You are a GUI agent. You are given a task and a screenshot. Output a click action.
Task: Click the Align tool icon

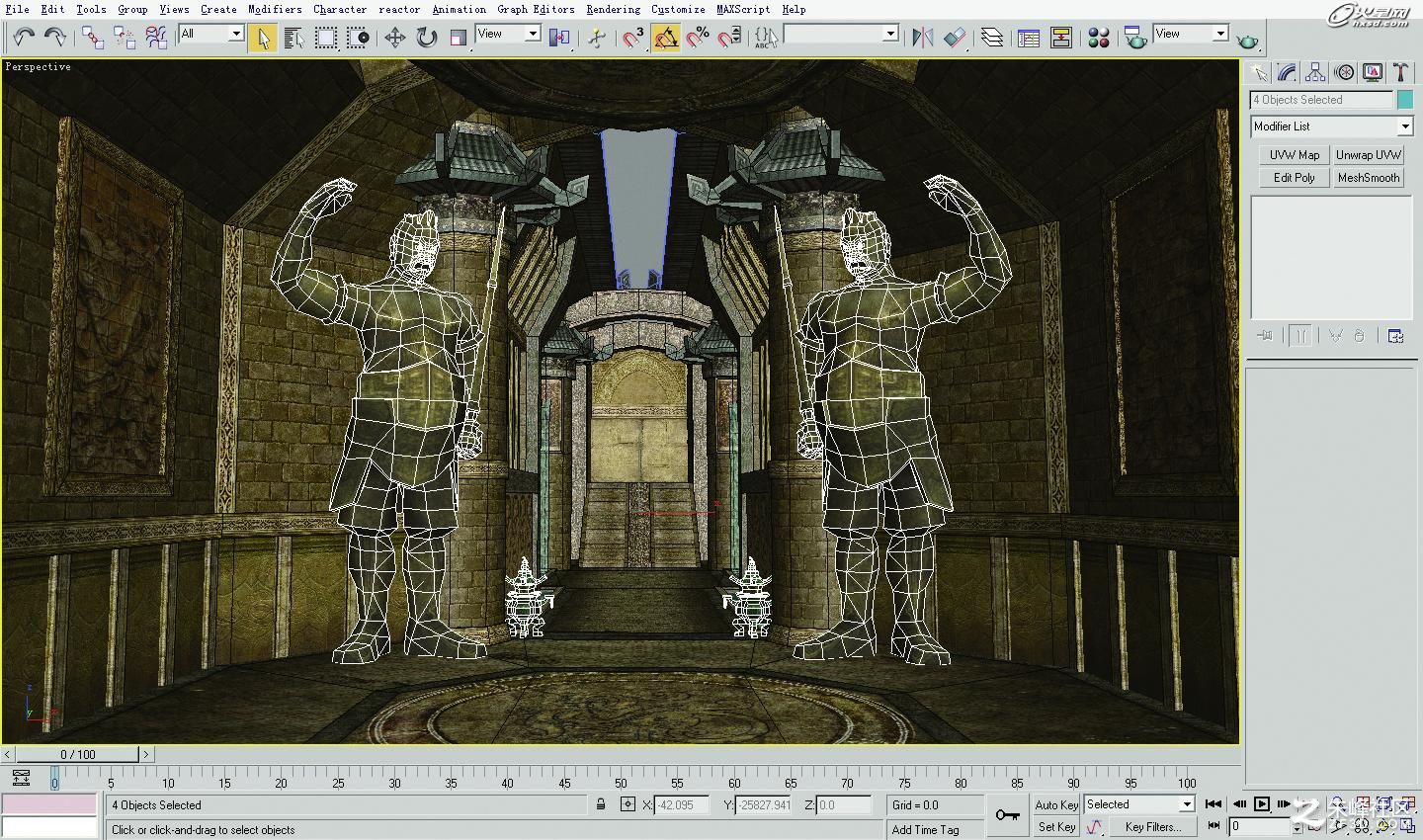(x=955, y=38)
